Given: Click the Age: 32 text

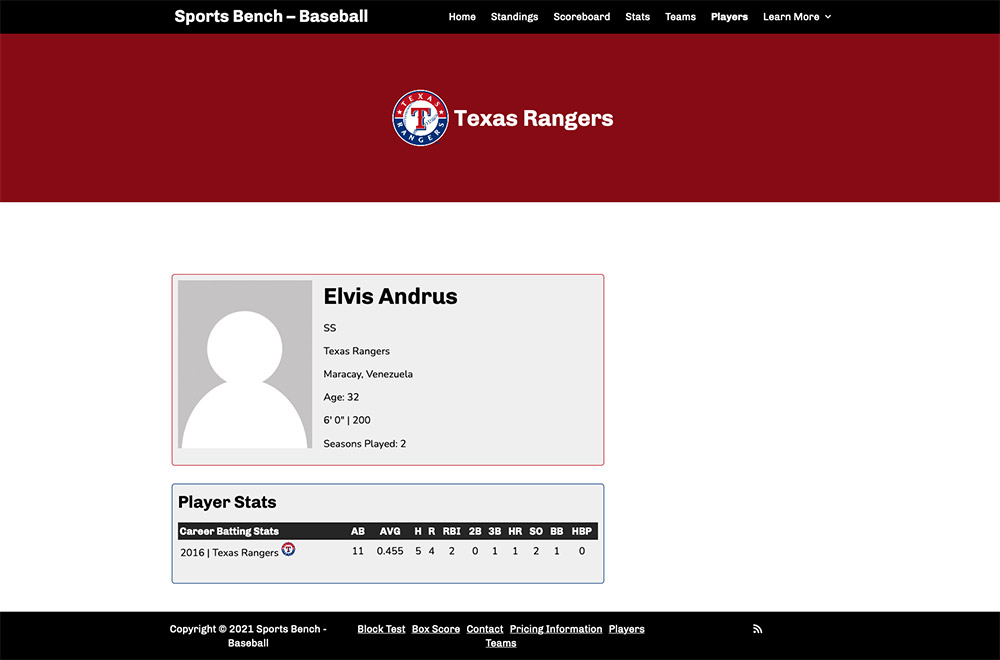Looking at the screenshot, I should [x=341, y=397].
